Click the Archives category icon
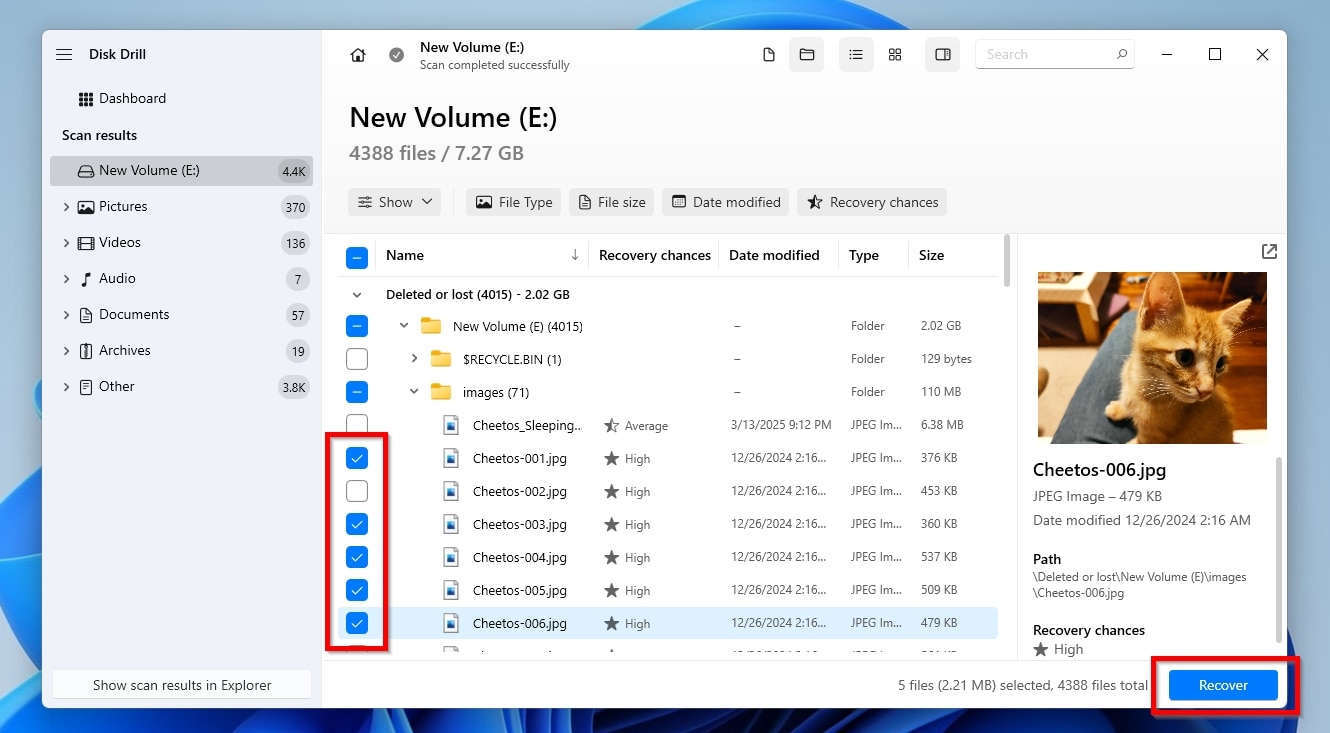This screenshot has height=733, width=1330. 86,351
